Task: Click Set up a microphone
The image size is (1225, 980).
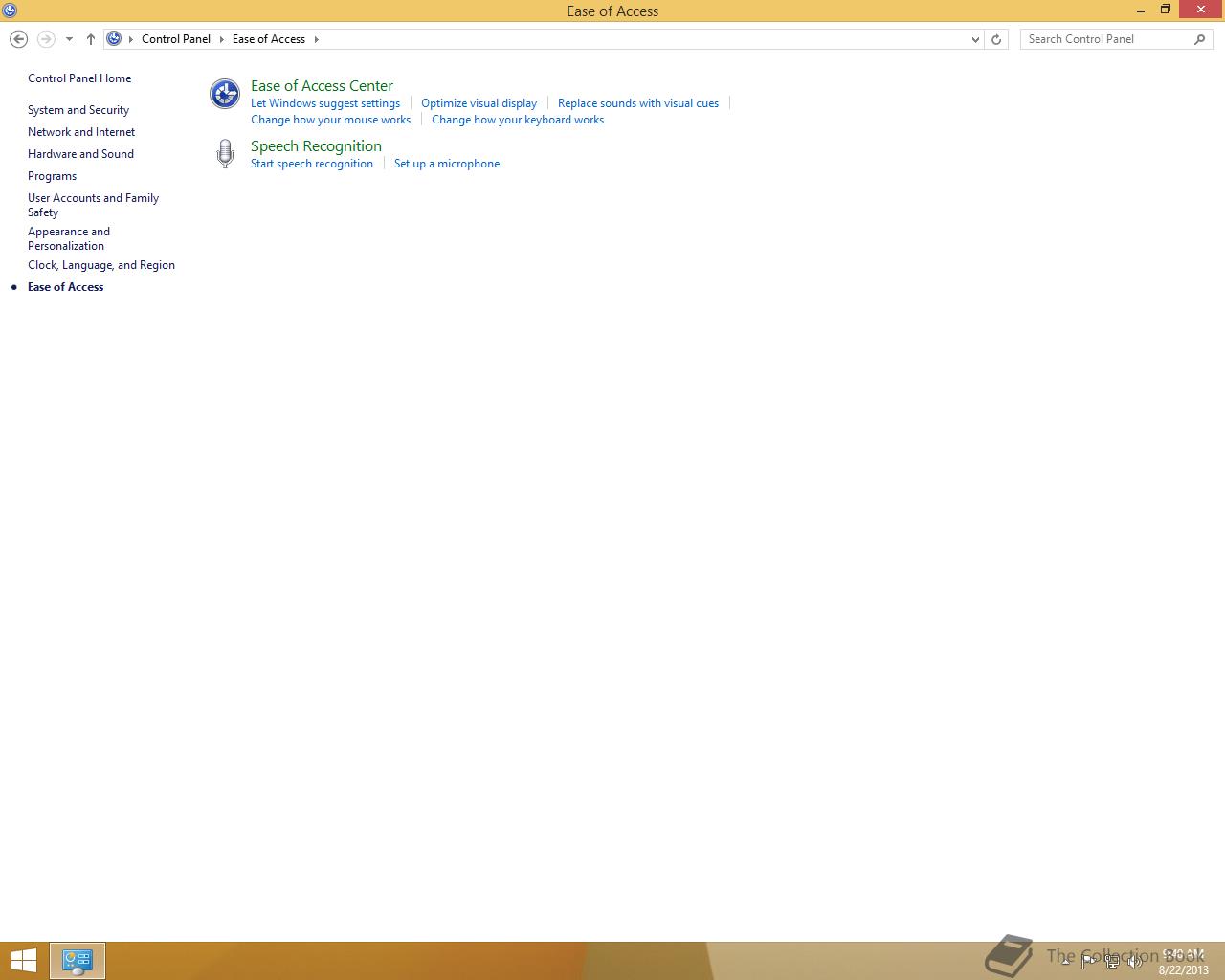Action: [447, 164]
